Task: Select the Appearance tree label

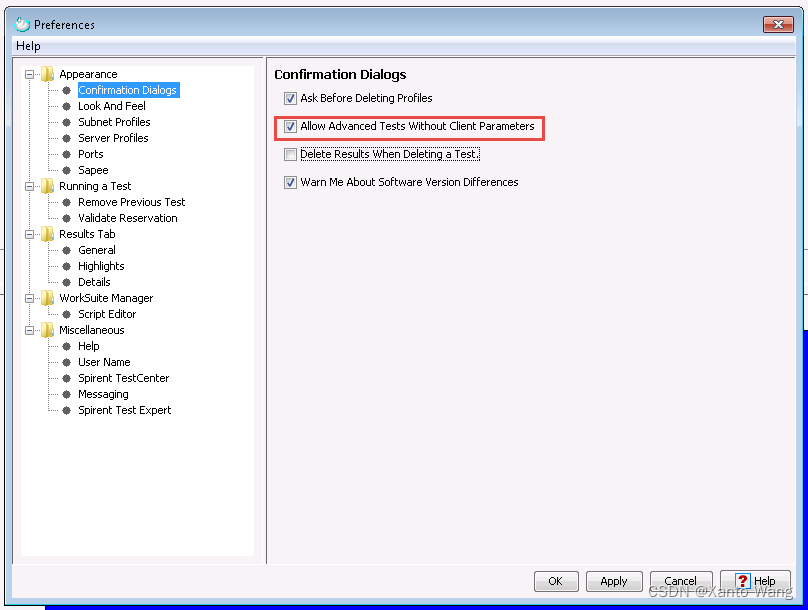Action: (x=88, y=74)
